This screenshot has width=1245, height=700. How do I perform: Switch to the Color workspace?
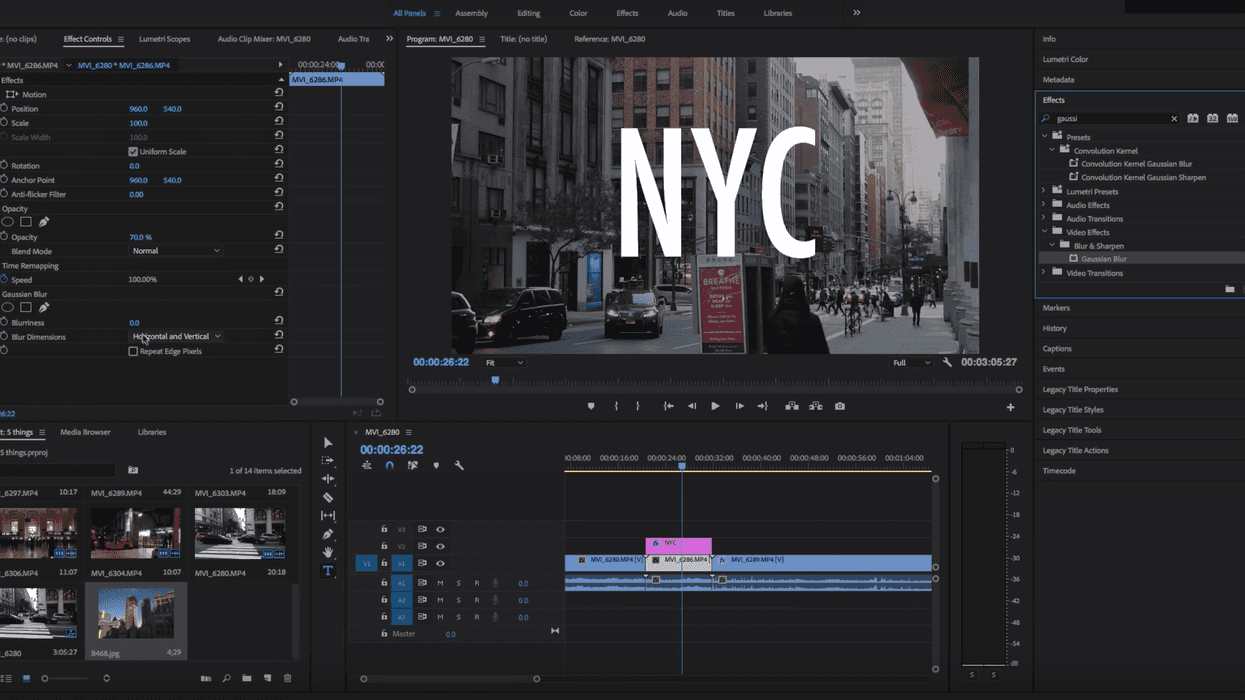click(578, 14)
